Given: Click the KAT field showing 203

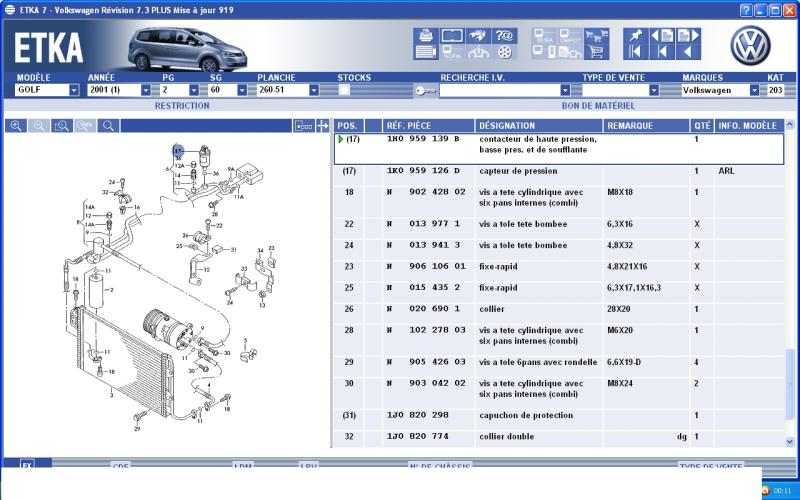Looking at the screenshot, I should click(776, 90).
